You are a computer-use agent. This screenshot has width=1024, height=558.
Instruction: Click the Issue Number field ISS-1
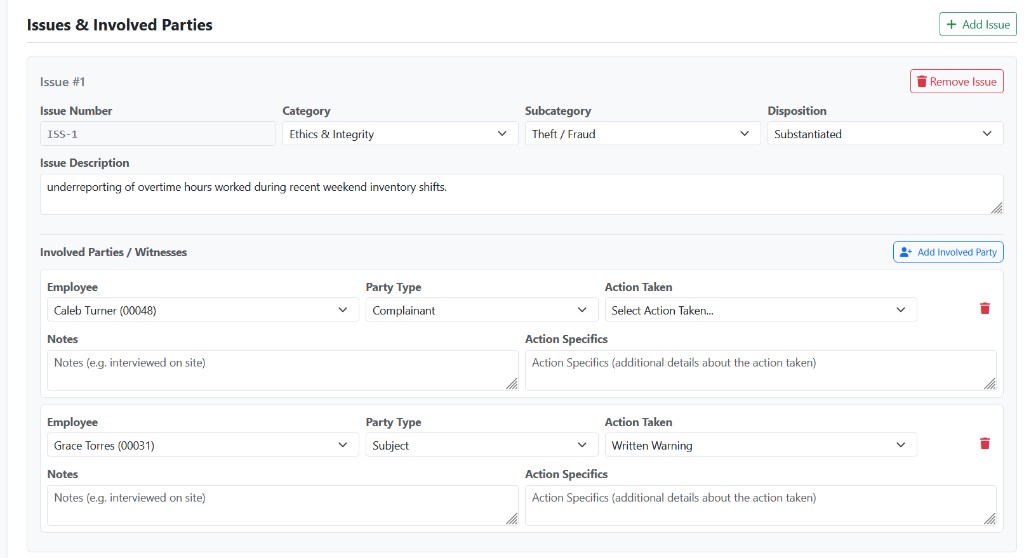point(157,134)
